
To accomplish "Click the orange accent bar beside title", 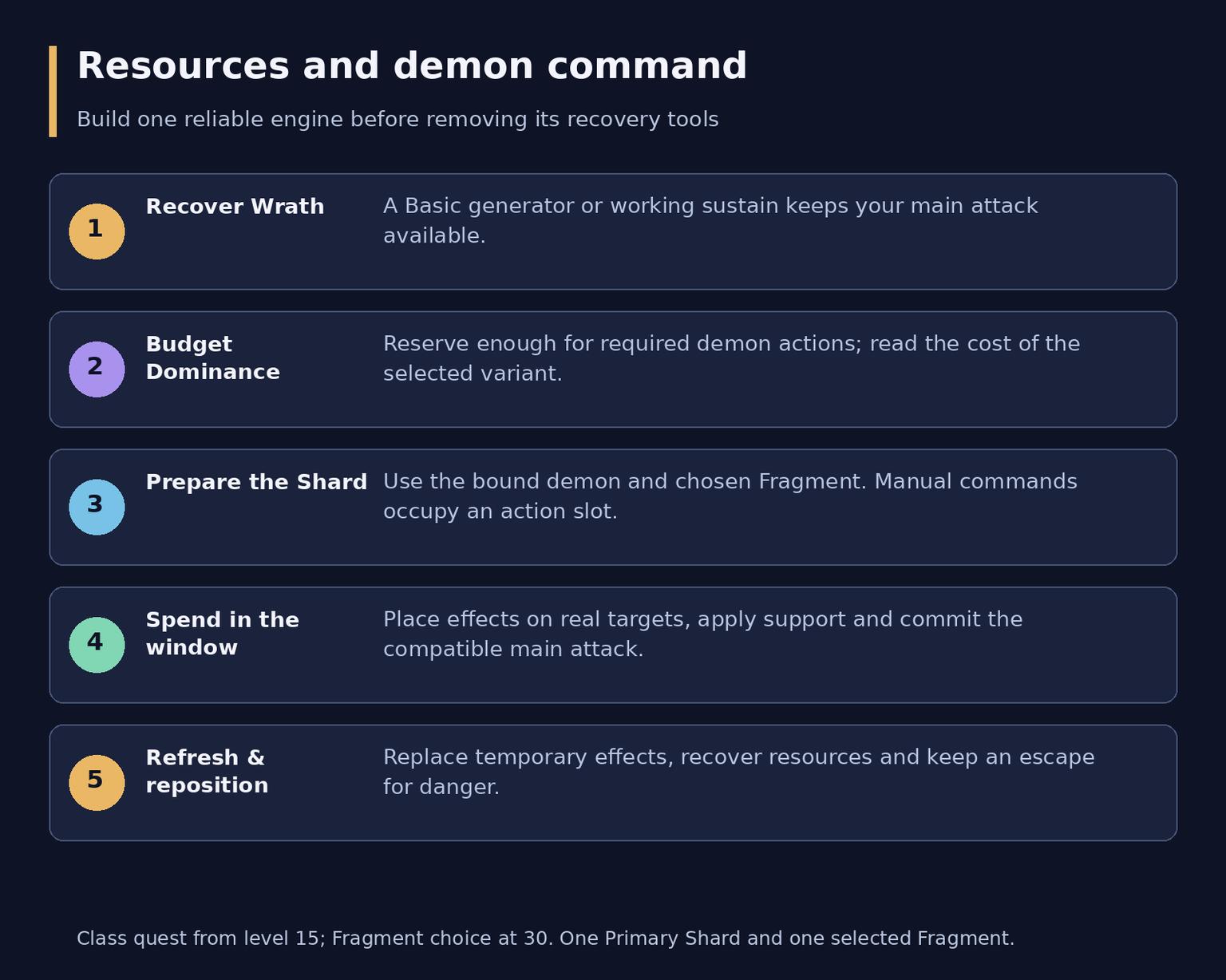I will tap(53, 91).
